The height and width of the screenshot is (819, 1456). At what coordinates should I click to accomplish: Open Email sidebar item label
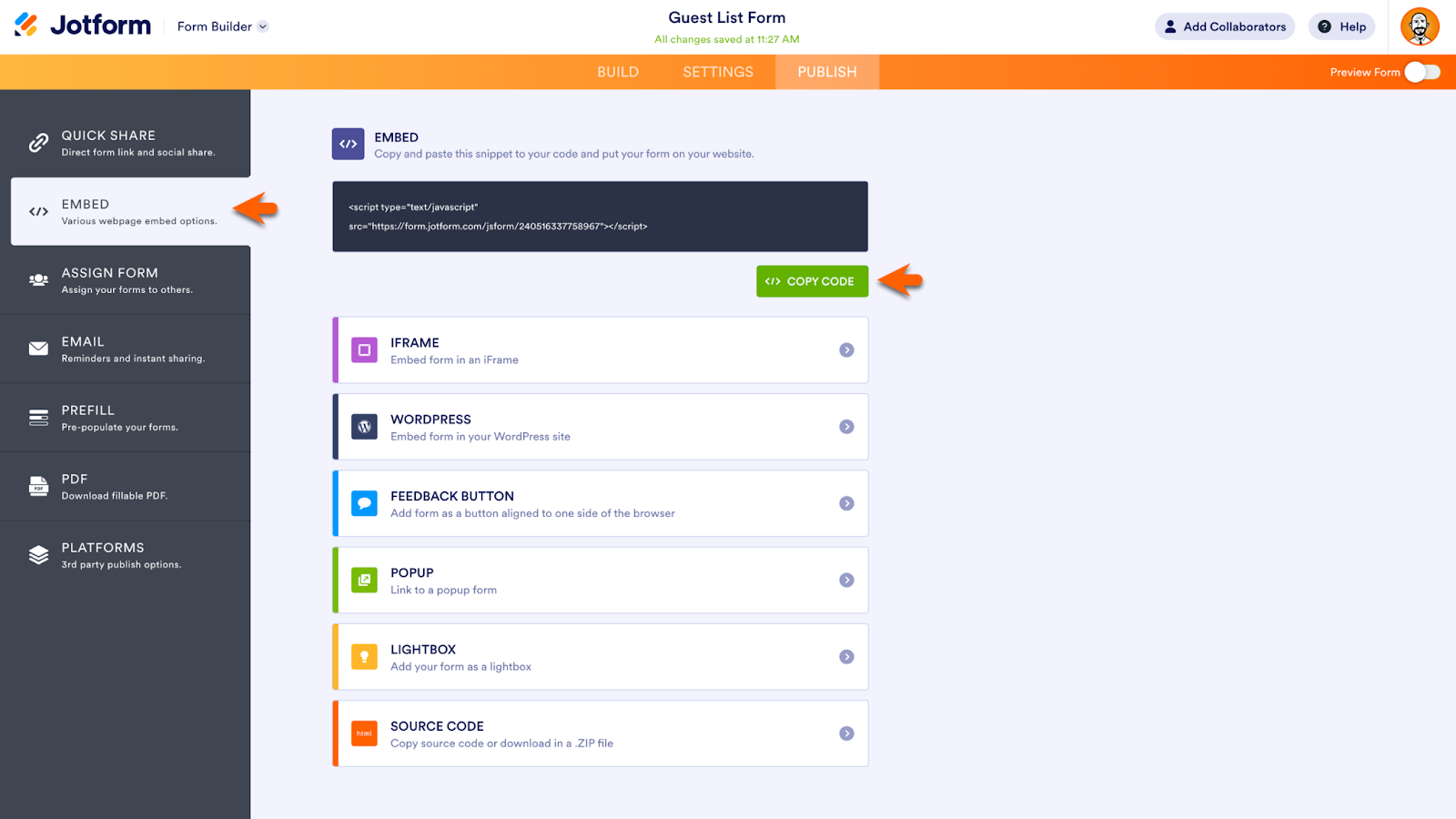(x=83, y=341)
